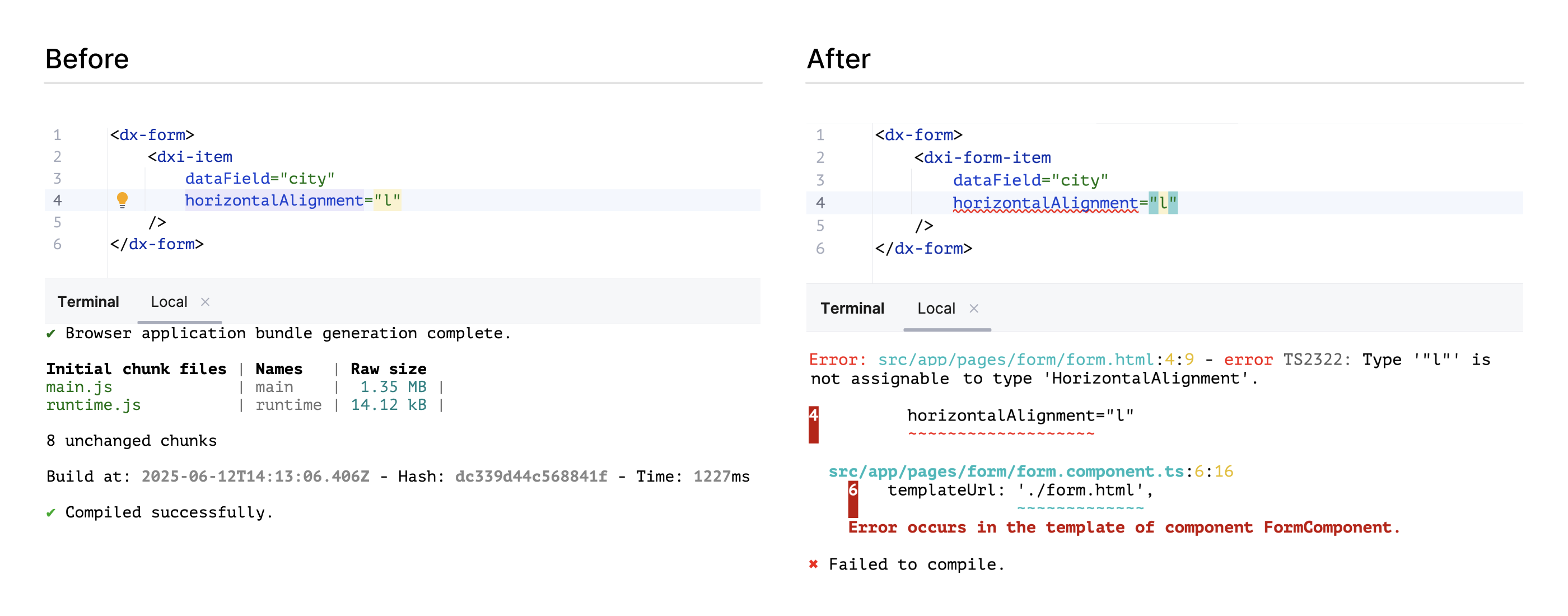Screen dimensions: 1568x616
Task: Click line number 4 in After gutter
Action: [820, 203]
